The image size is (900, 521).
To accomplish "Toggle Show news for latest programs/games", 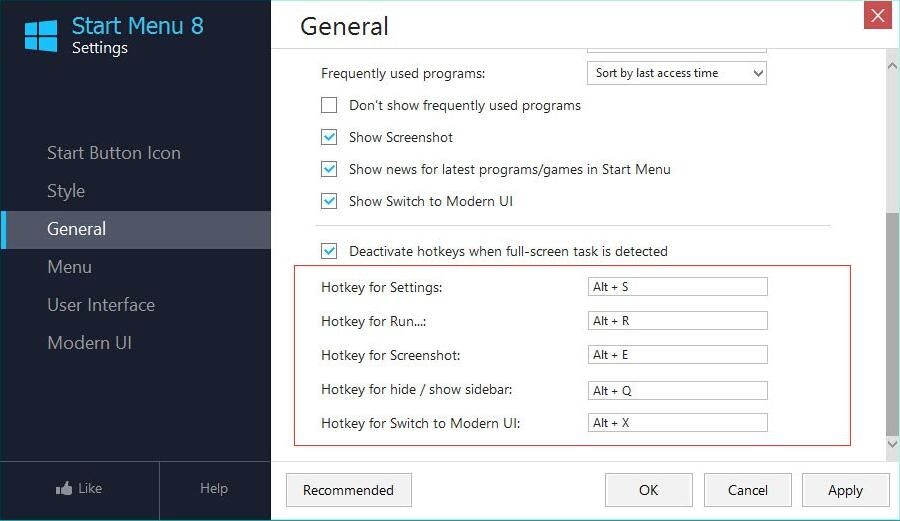I will click(x=329, y=169).
